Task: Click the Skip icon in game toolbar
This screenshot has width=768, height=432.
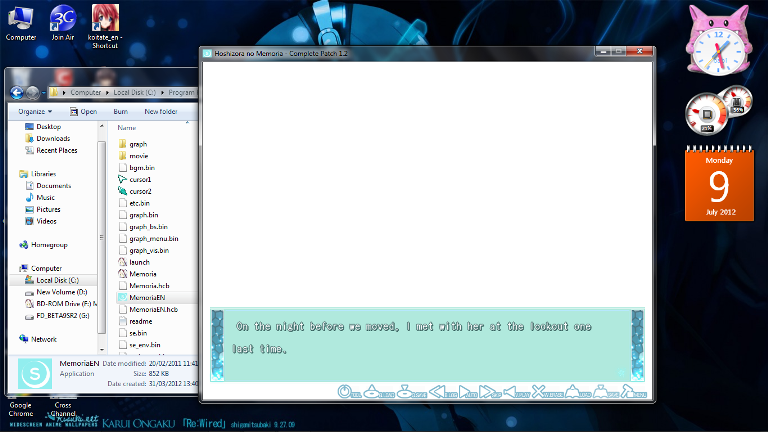Action: point(487,391)
